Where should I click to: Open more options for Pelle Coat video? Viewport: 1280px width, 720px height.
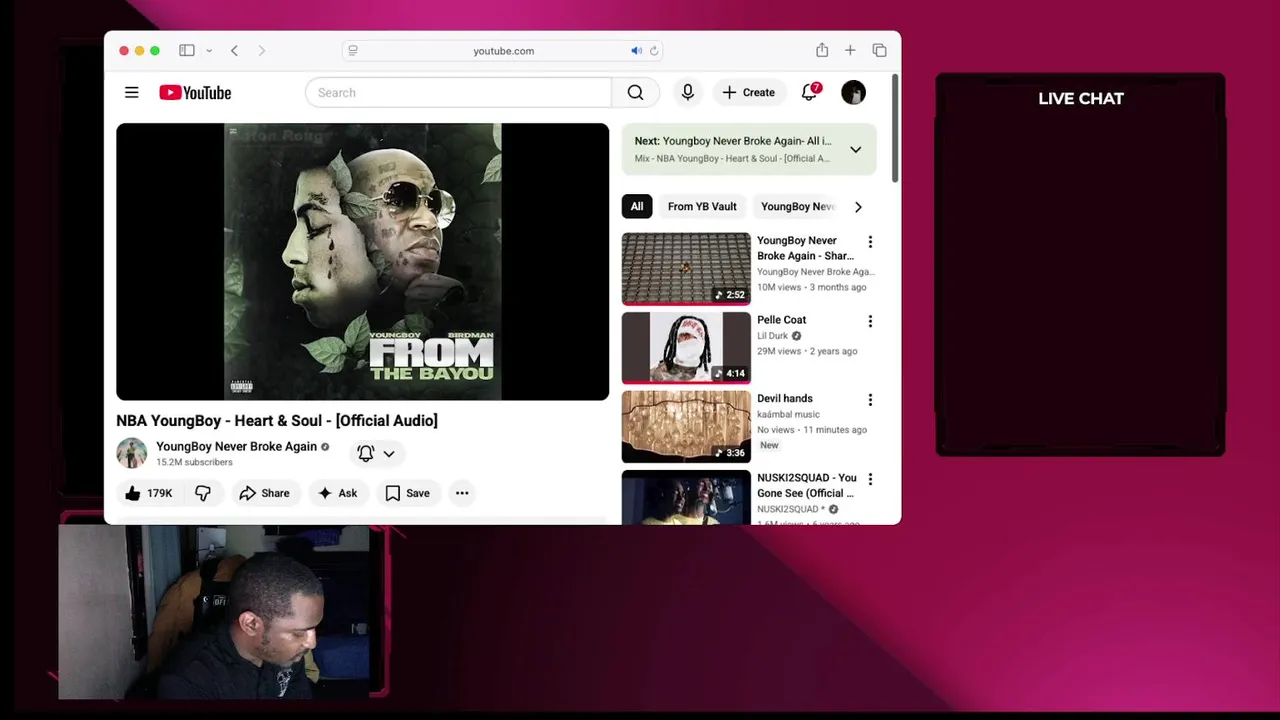point(870,321)
